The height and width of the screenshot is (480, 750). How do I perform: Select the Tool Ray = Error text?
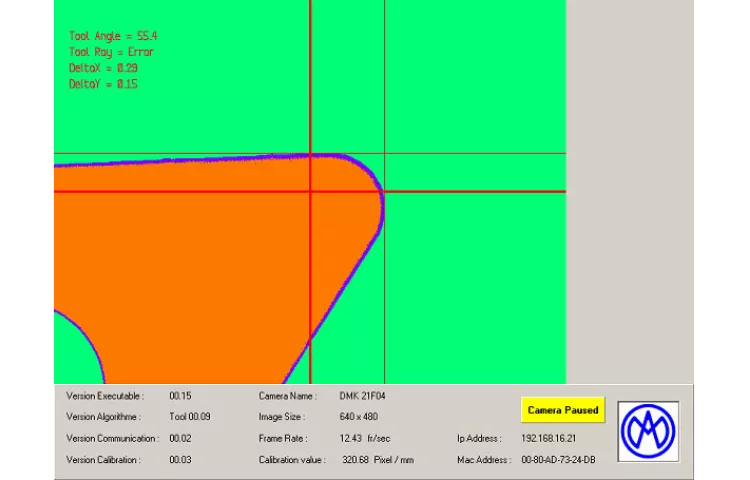[x=111, y=52]
